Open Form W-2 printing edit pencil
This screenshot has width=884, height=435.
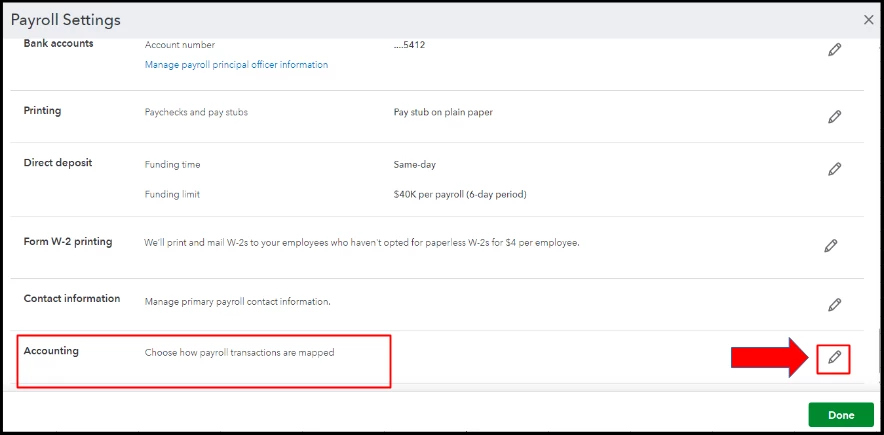click(830, 246)
